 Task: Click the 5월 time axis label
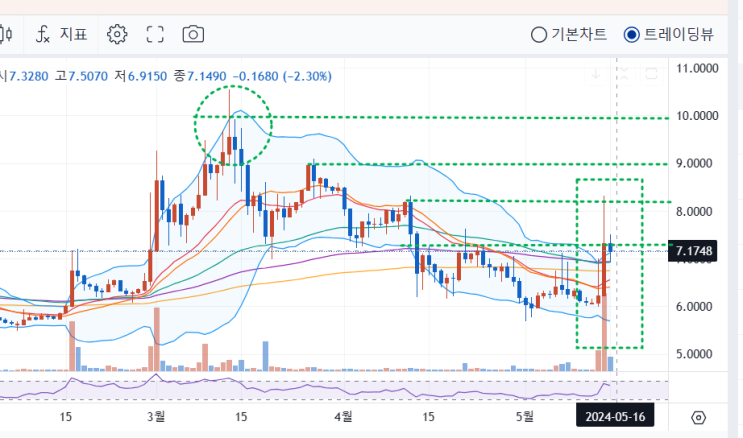(525, 417)
